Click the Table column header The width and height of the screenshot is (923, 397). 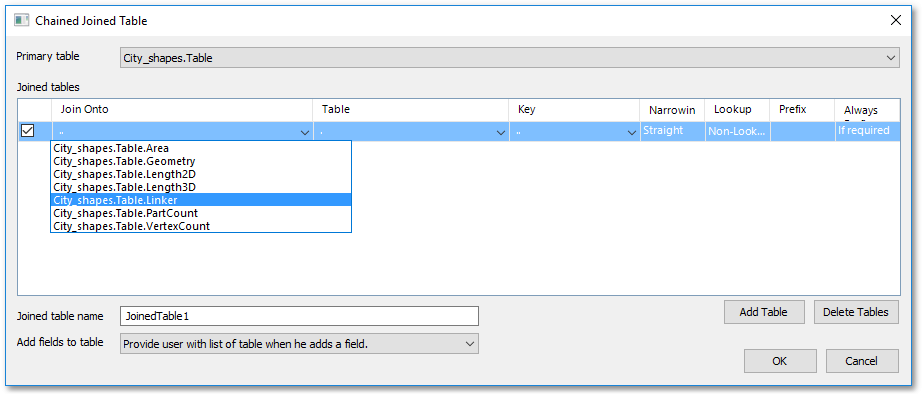pos(411,110)
